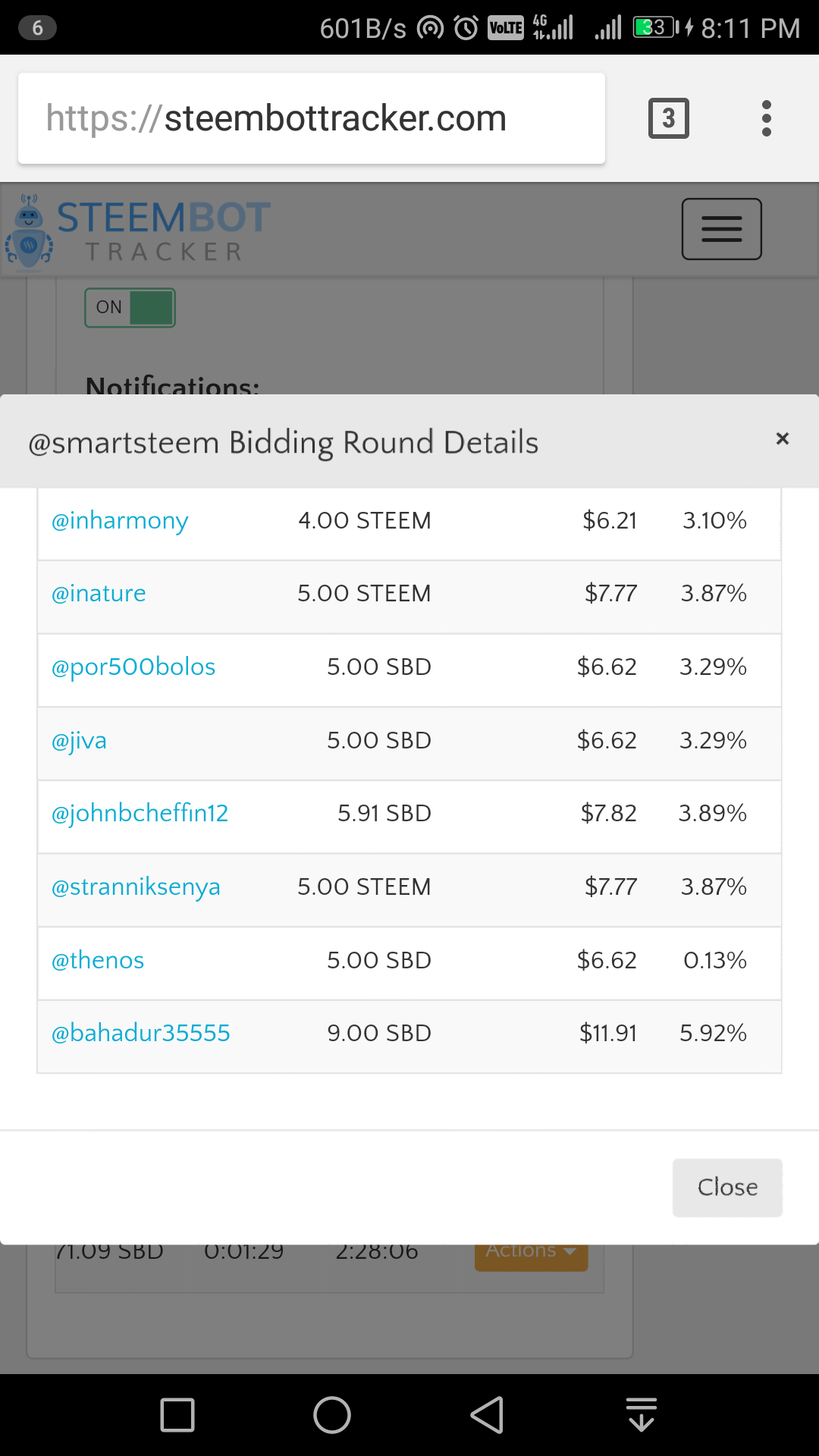Open the @bahadur35555 profile link

click(x=140, y=1034)
